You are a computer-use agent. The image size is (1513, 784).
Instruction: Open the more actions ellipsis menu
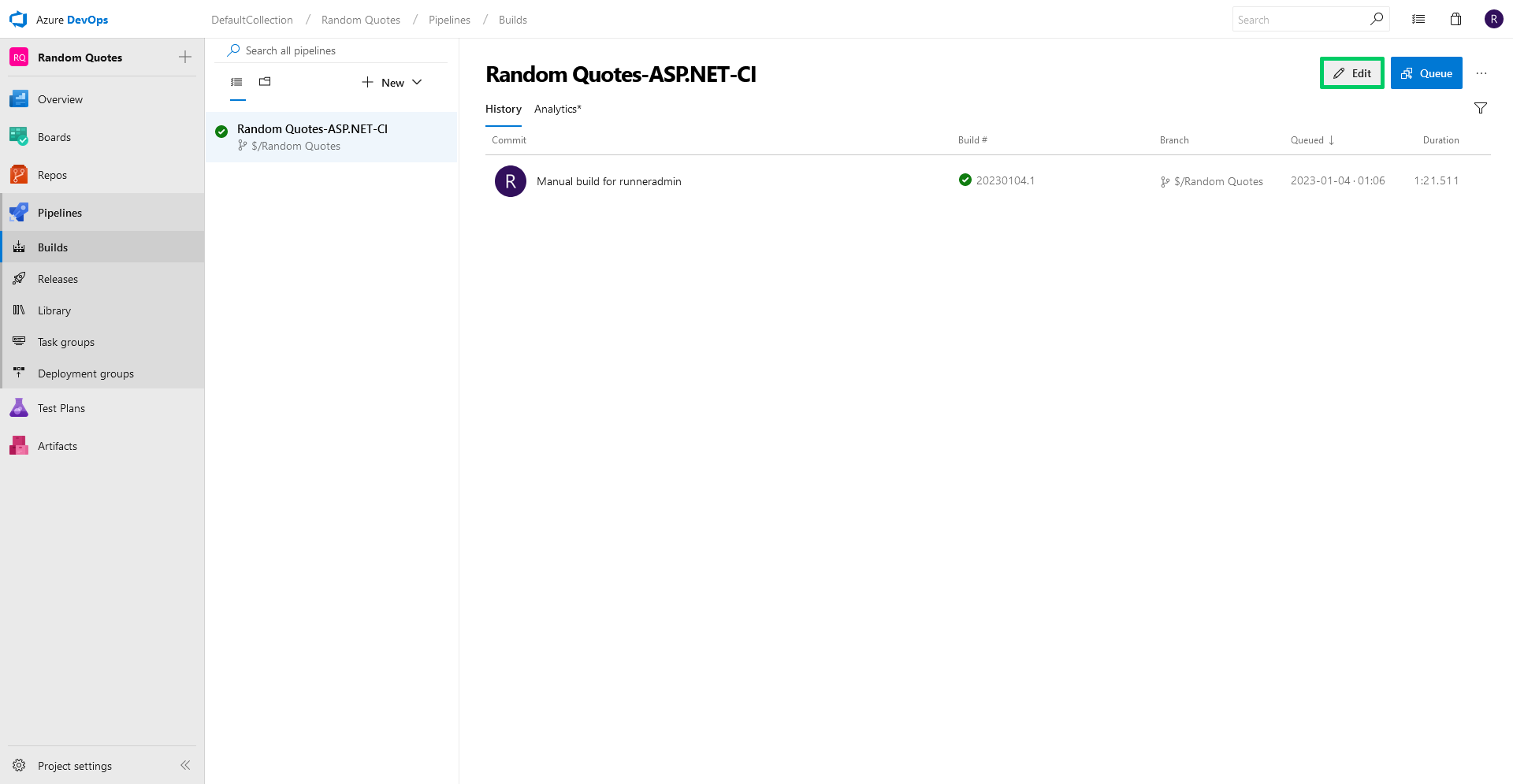[1481, 73]
